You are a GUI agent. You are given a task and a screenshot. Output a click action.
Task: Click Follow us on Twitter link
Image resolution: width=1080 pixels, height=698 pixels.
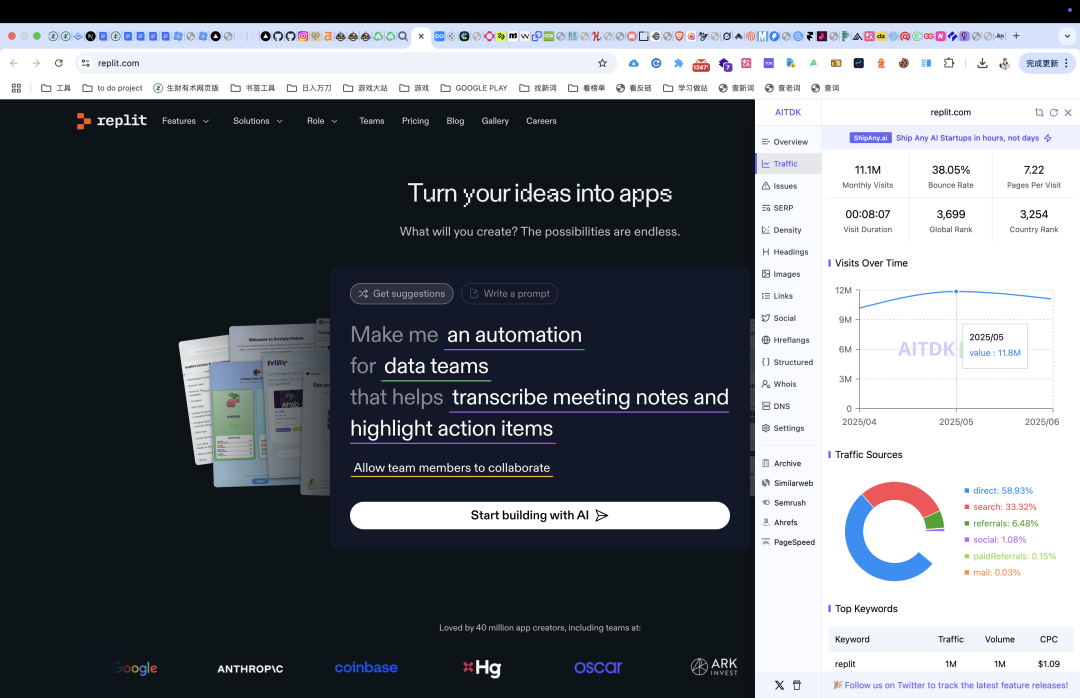tap(951, 686)
